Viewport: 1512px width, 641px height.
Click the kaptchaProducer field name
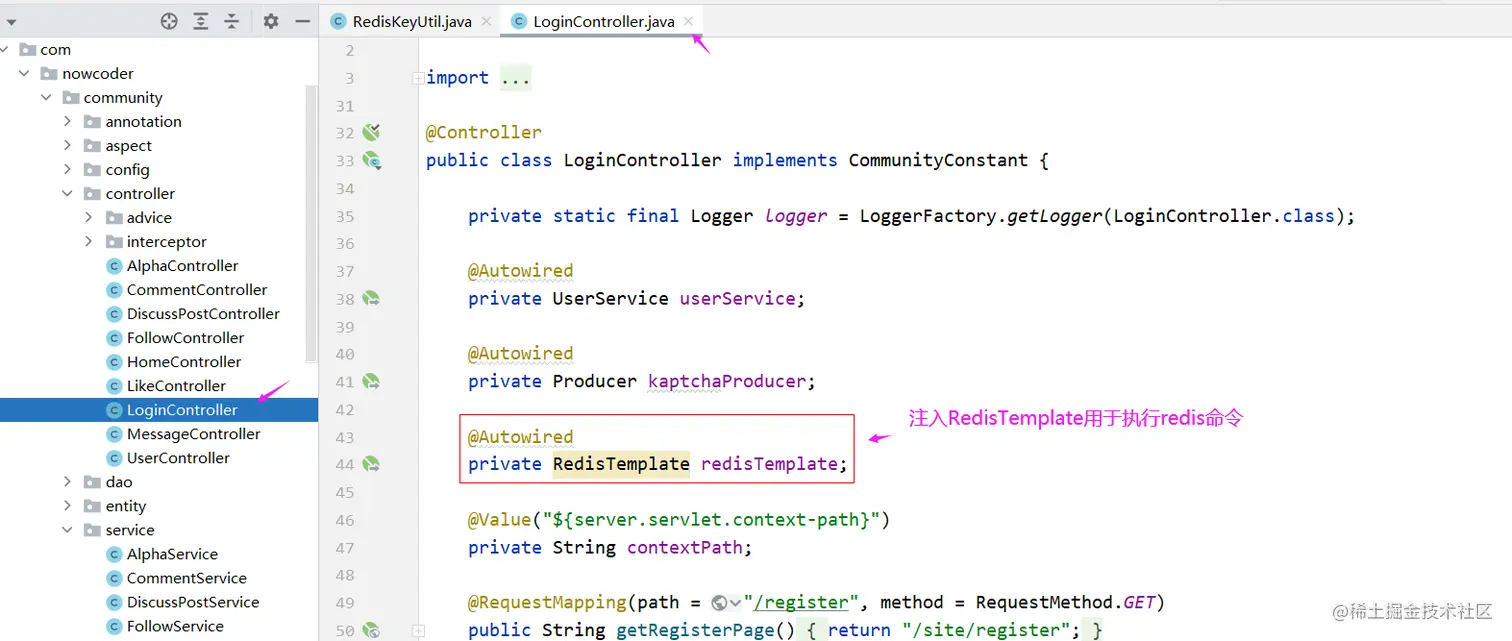[726, 381]
